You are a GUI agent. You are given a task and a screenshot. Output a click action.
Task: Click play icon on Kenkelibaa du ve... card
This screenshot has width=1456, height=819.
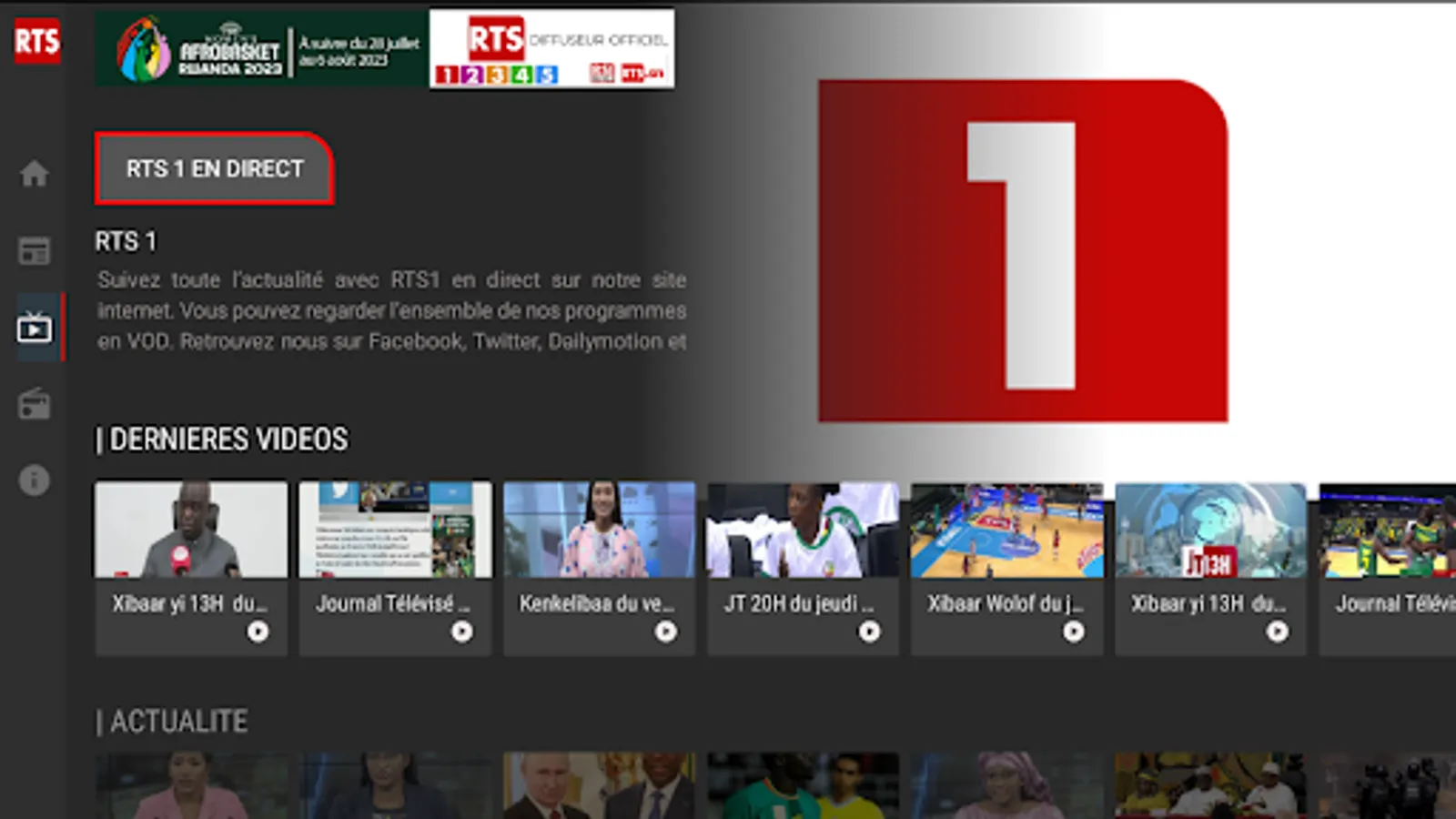(666, 631)
